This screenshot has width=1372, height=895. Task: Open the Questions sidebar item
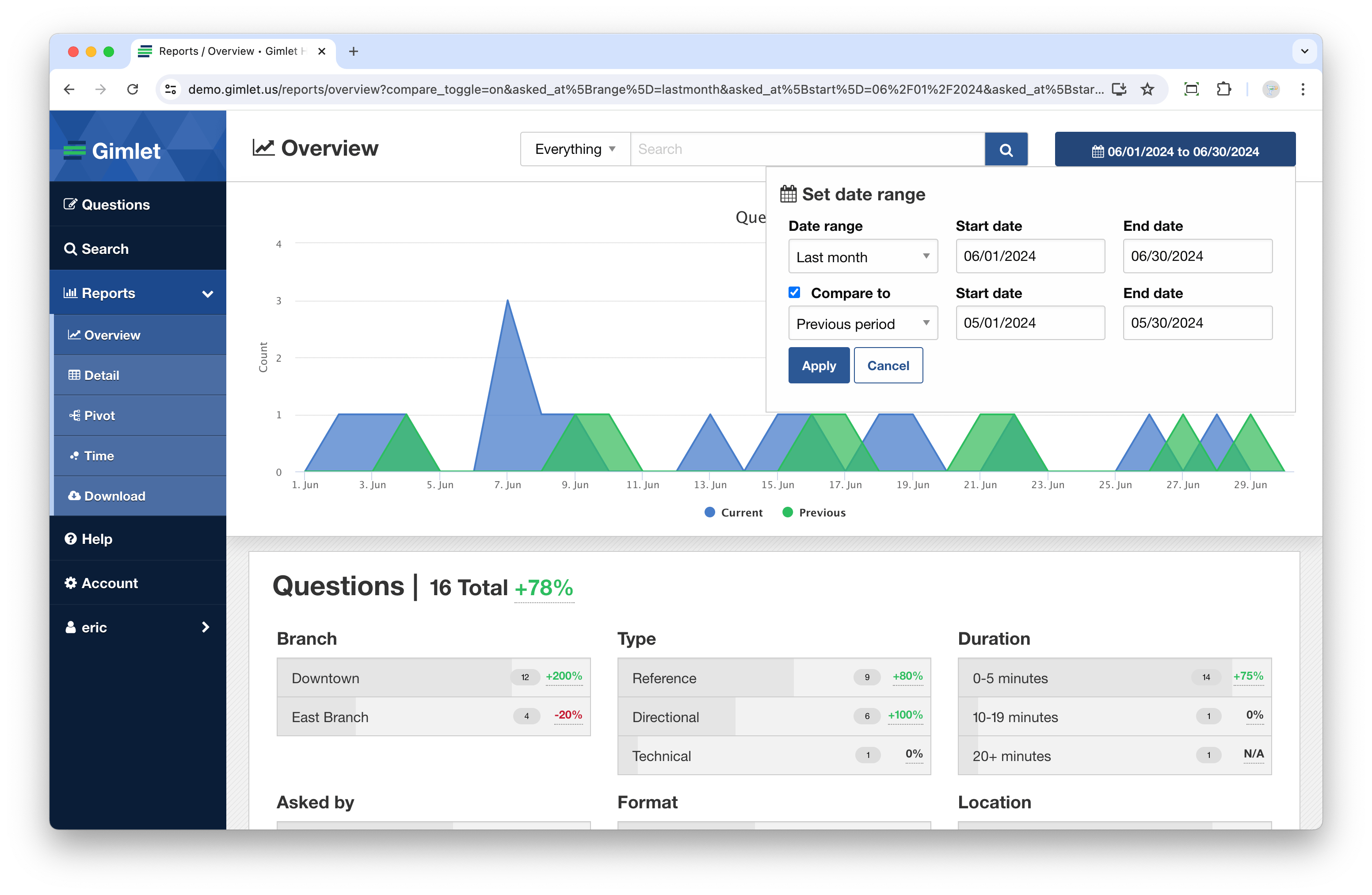click(x=138, y=204)
